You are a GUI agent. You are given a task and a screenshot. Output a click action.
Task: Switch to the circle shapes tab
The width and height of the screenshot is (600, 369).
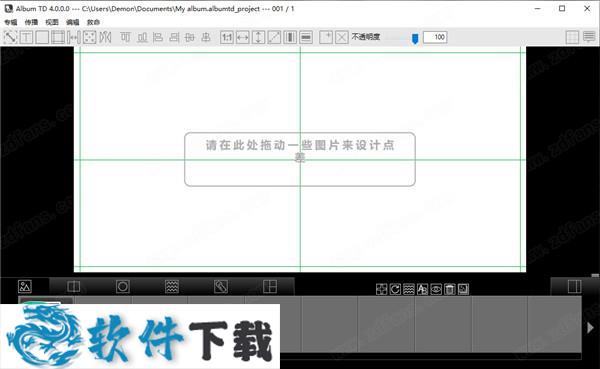(x=123, y=286)
